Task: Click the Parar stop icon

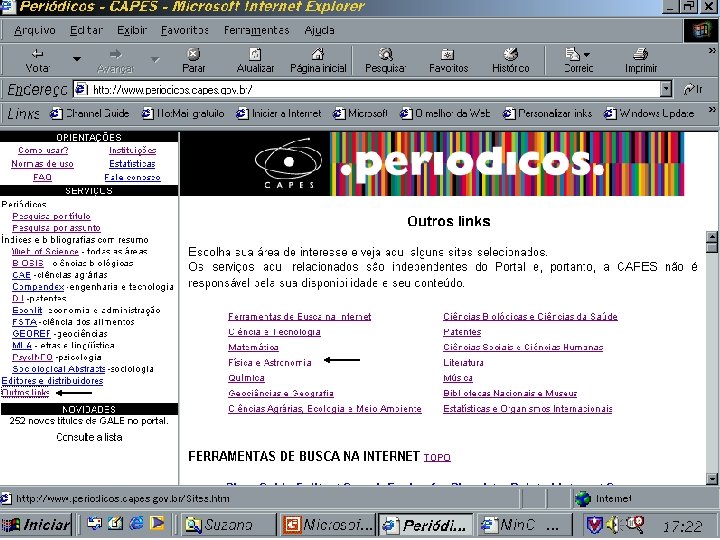Action: coord(193,54)
